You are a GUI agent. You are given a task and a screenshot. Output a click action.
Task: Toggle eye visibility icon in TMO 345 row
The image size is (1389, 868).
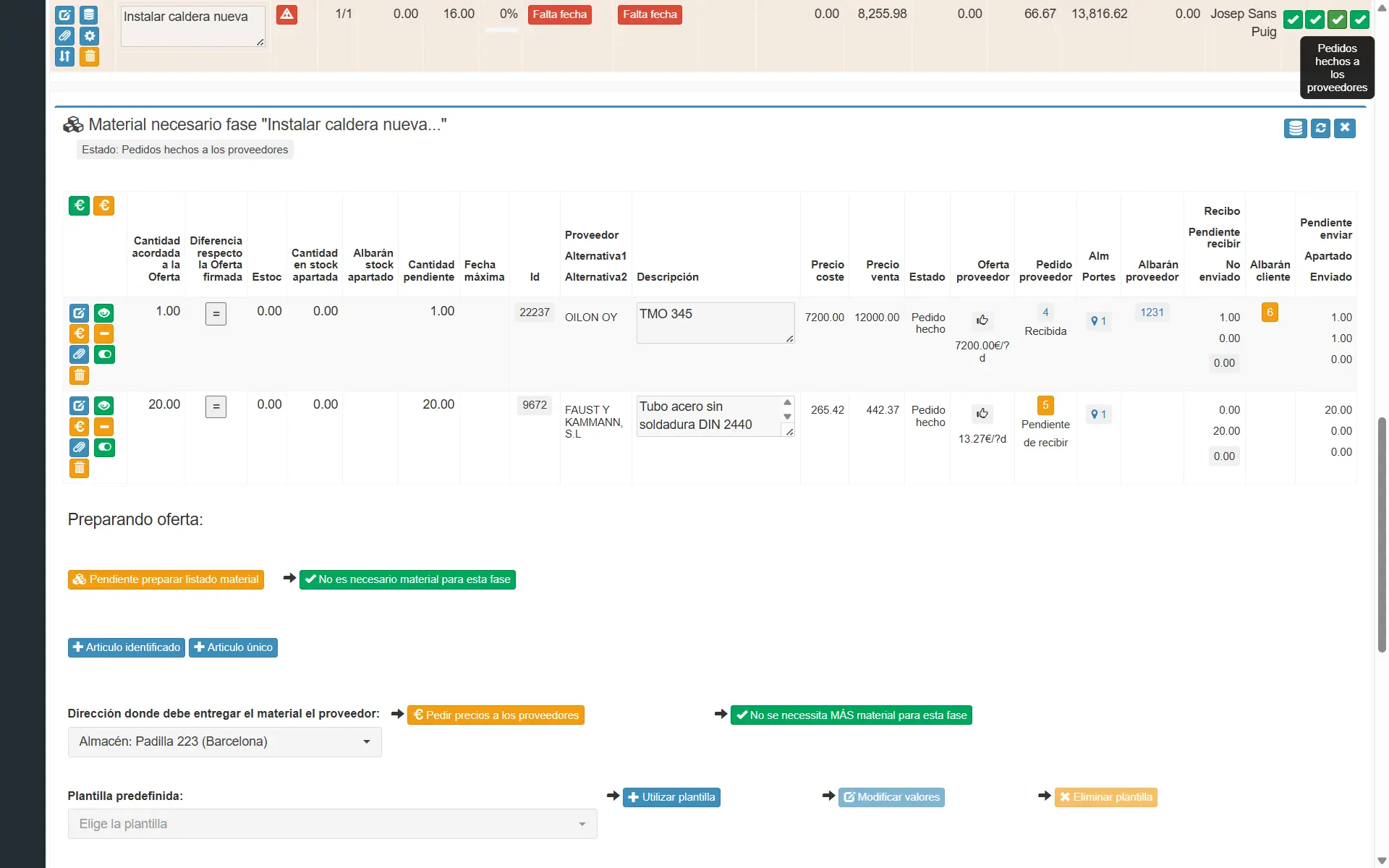tap(104, 313)
